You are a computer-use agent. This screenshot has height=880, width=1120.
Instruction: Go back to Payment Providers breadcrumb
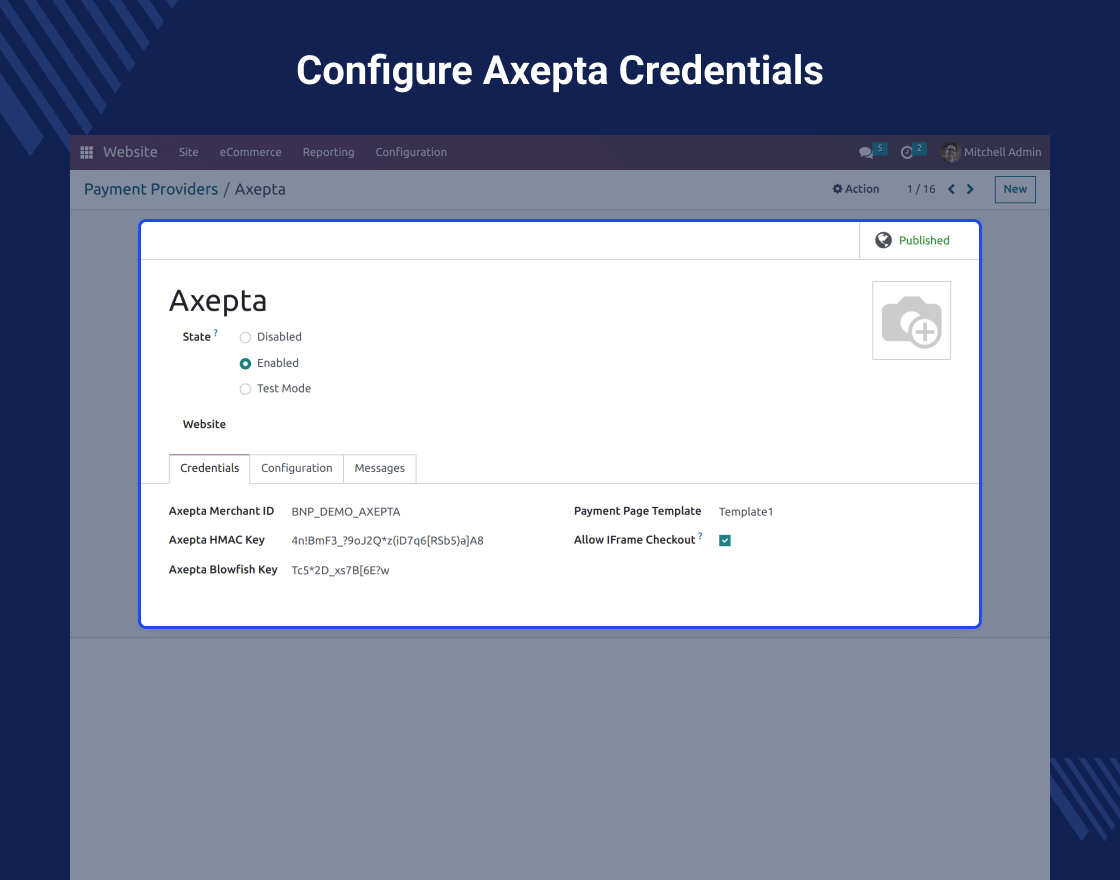(151, 189)
